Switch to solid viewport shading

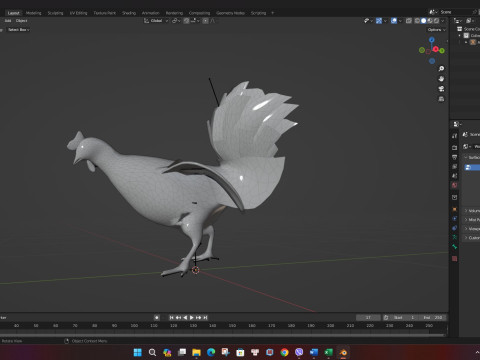click(x=424, y=21)
